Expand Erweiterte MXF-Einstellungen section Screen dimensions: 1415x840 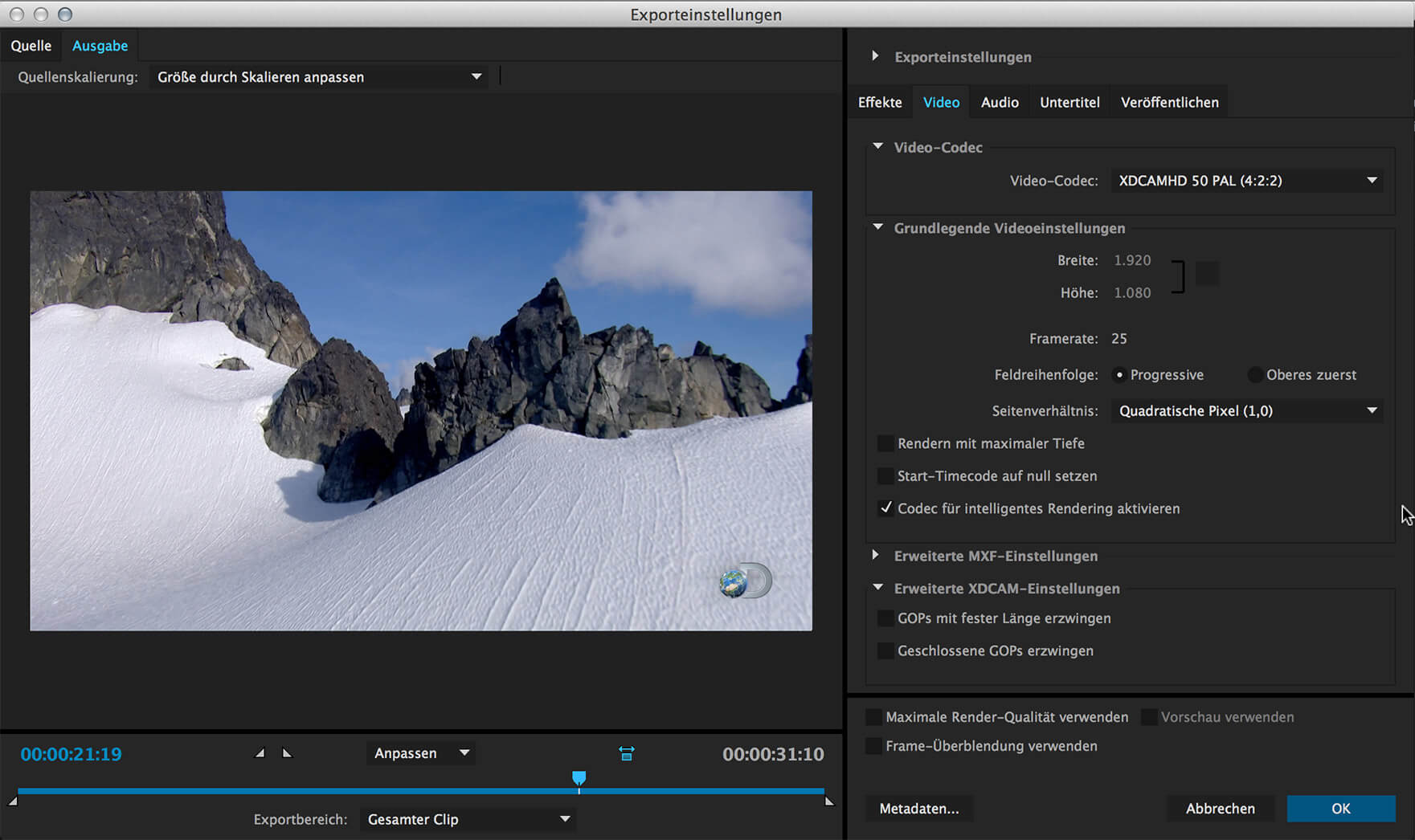[875, 555]
